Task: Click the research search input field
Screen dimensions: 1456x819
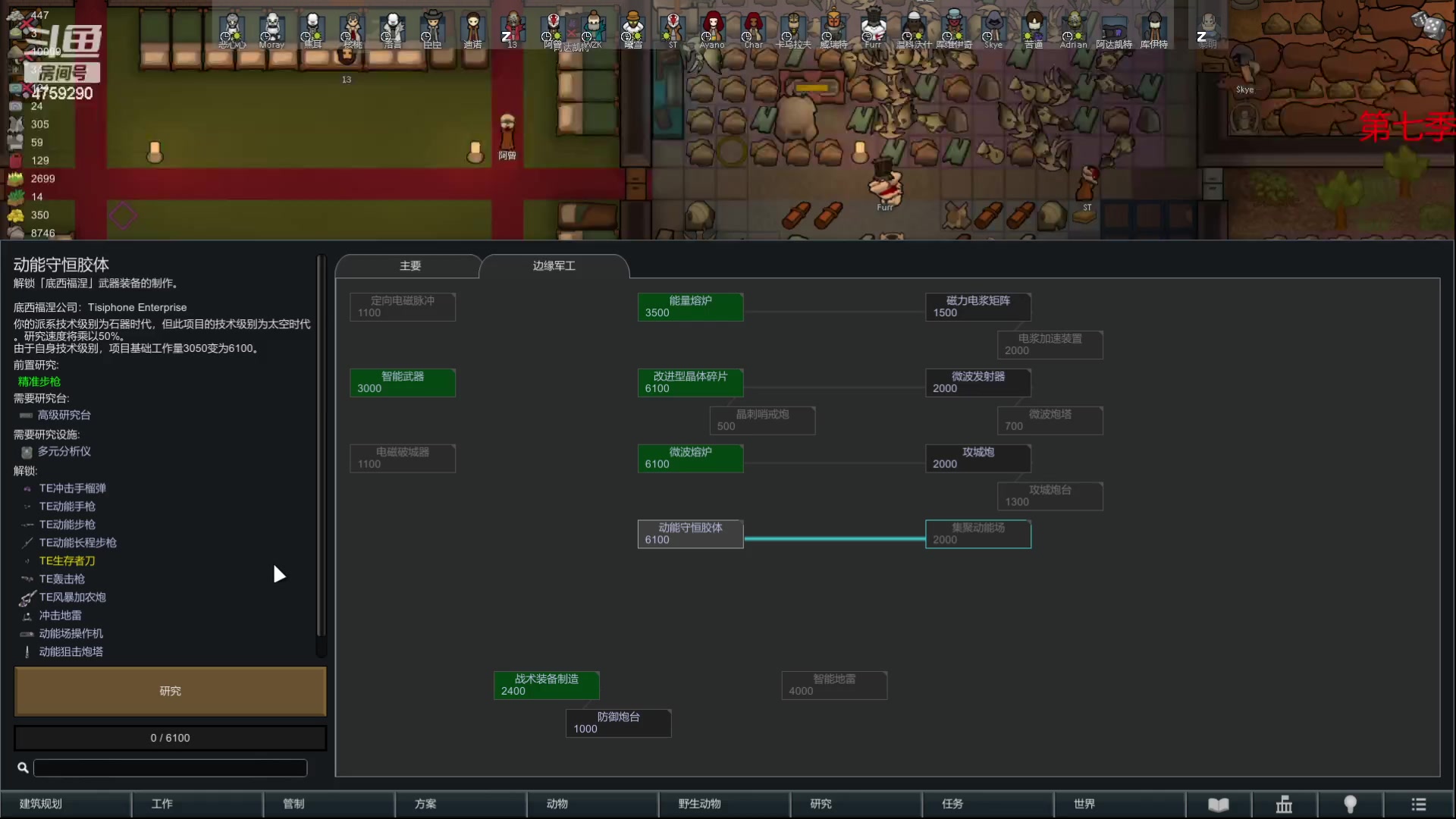Action: pos(171,768)
